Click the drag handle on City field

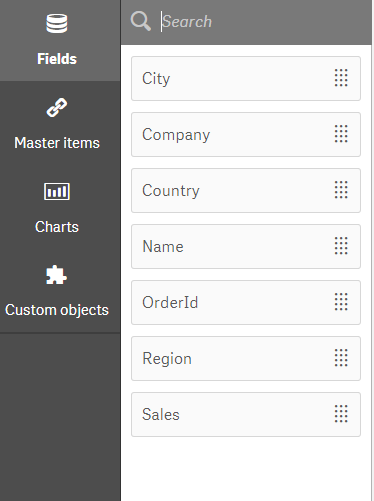coord(341,78)
